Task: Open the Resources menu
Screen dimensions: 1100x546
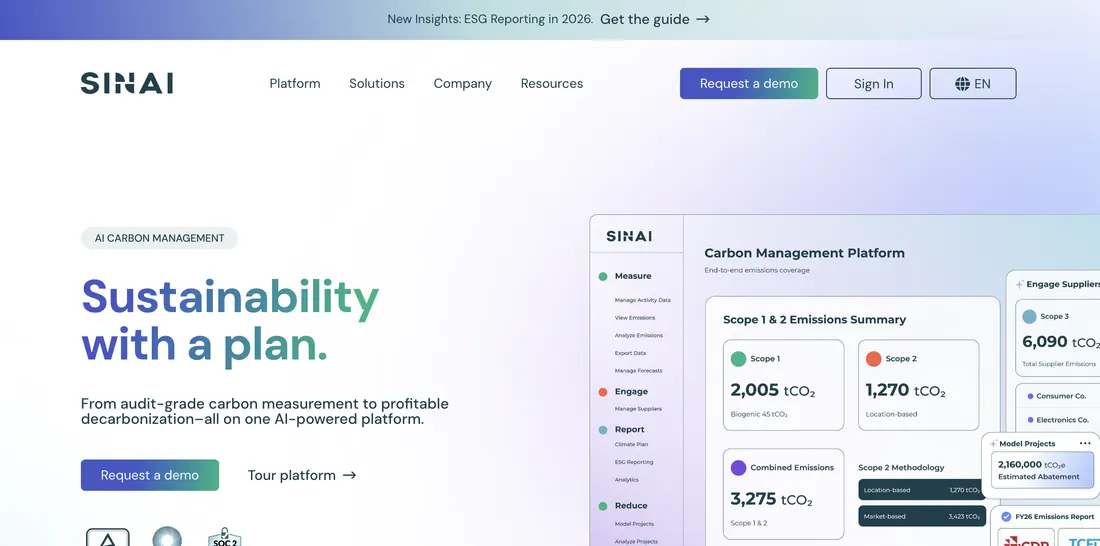Action: coord(551,84)
